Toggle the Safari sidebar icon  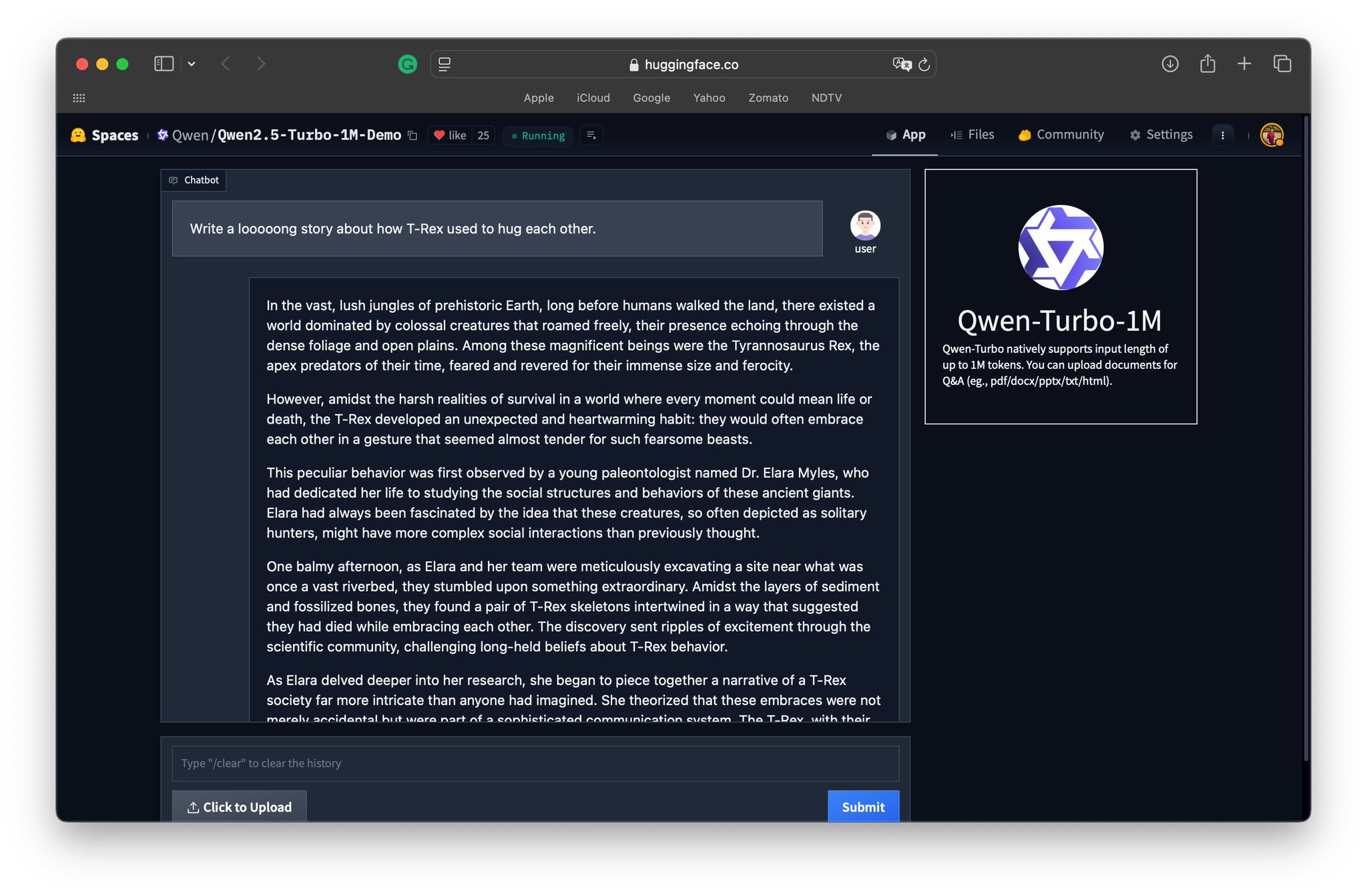164,64
